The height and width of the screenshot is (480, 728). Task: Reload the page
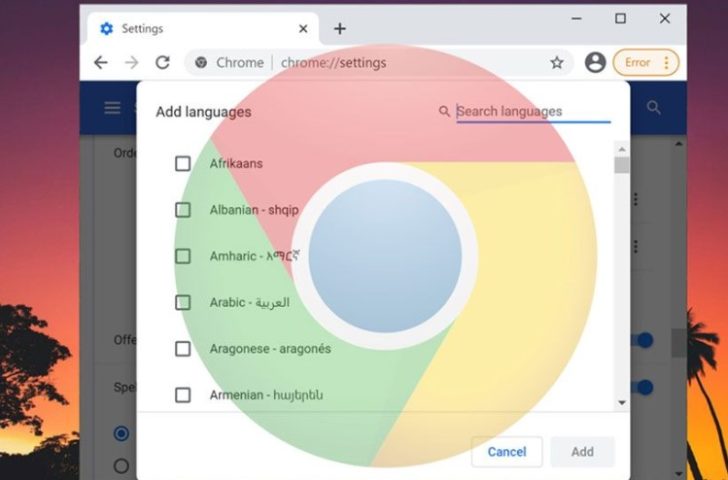[x=162, y=62]
